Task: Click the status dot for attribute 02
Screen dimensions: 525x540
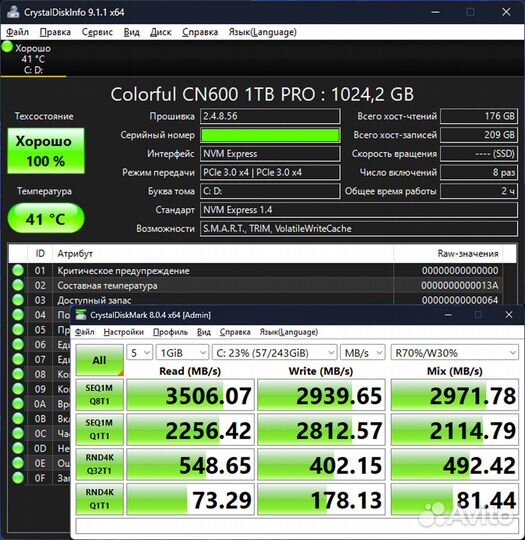Action: [x=18, y=285]
